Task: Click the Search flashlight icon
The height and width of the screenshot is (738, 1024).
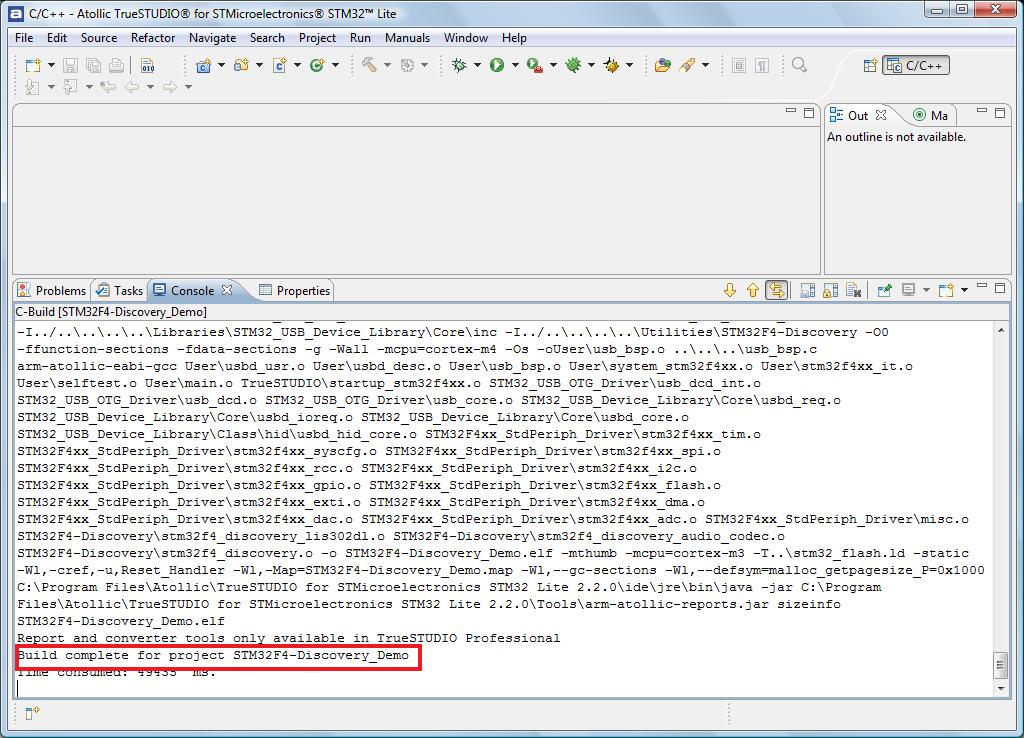Action: click(687, 65)
